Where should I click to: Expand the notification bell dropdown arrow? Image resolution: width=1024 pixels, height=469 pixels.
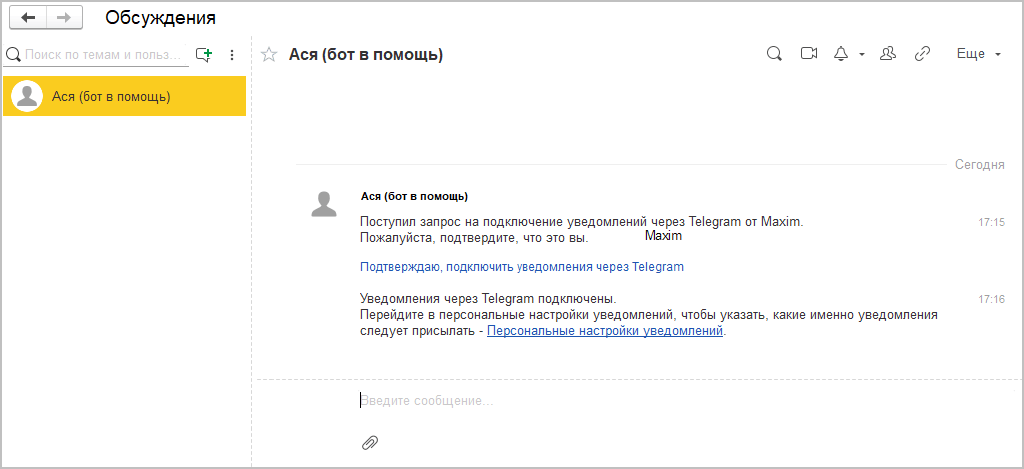861,55
